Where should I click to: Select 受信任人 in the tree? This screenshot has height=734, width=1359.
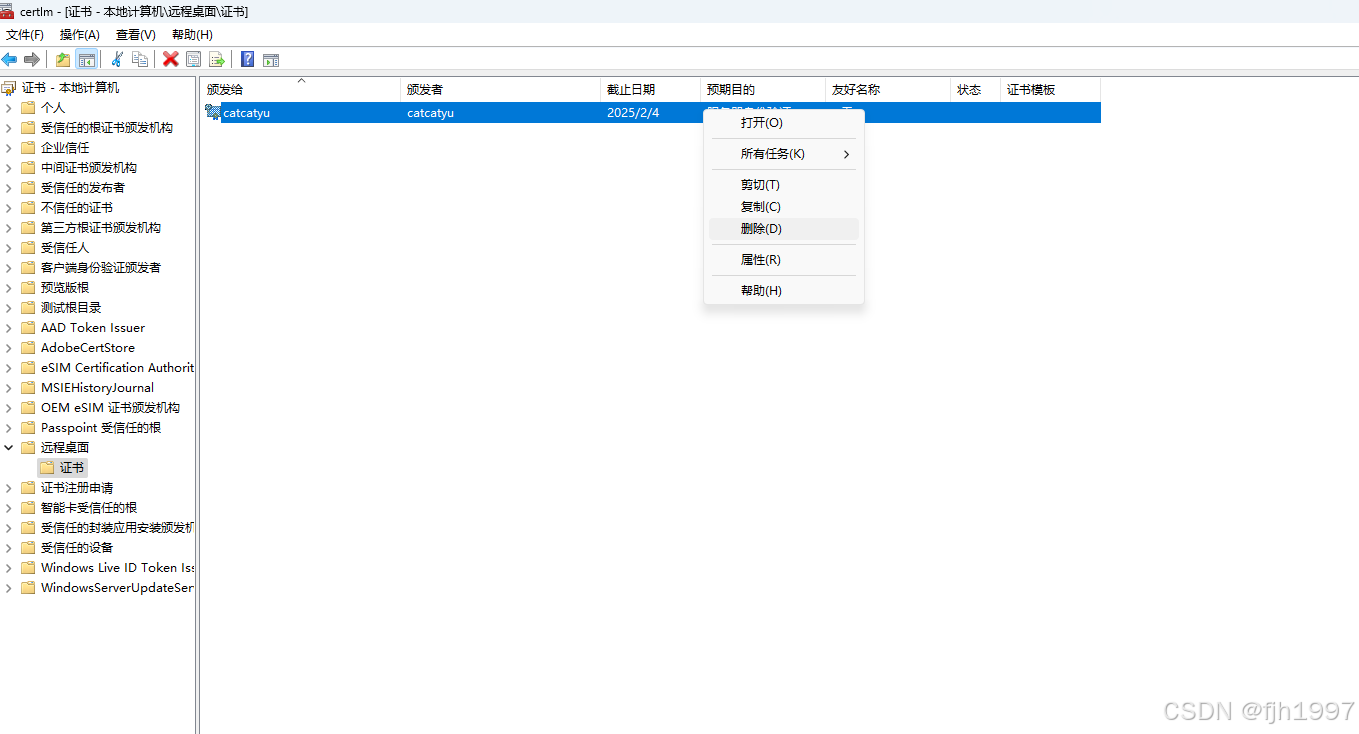pos(65,248)
